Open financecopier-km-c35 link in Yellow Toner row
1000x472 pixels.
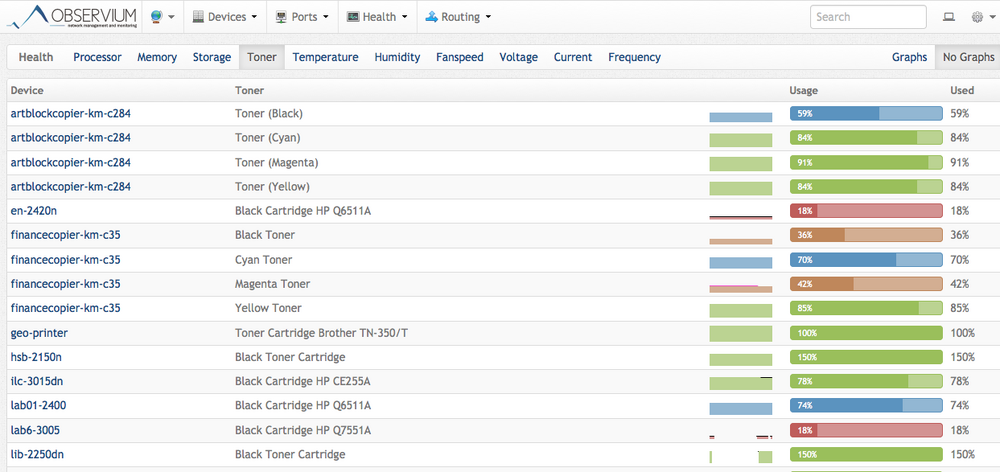[x=66, y=308]
